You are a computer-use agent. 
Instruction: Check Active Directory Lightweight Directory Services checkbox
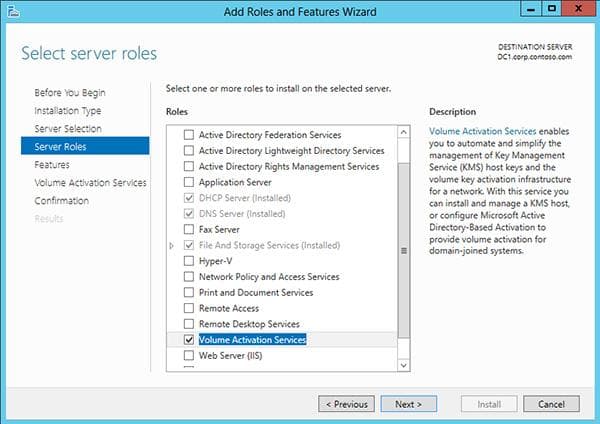[x=189, y=150]
